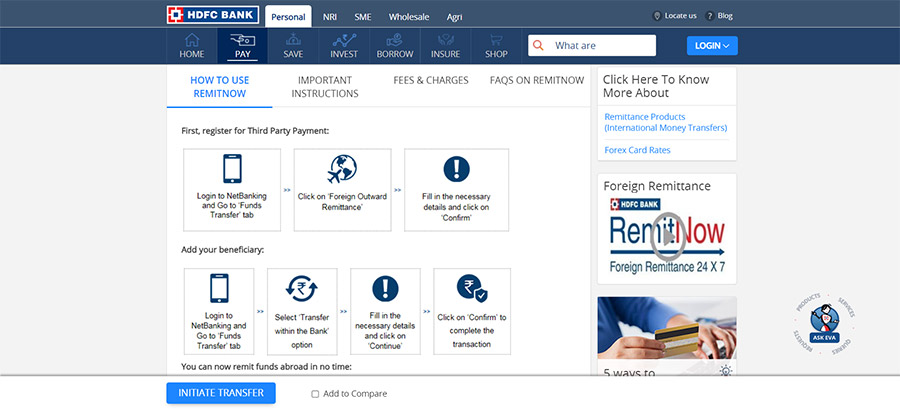900x410 pixels.
Task: Switch to the Personal tab
Action: [x=288, y=17]
